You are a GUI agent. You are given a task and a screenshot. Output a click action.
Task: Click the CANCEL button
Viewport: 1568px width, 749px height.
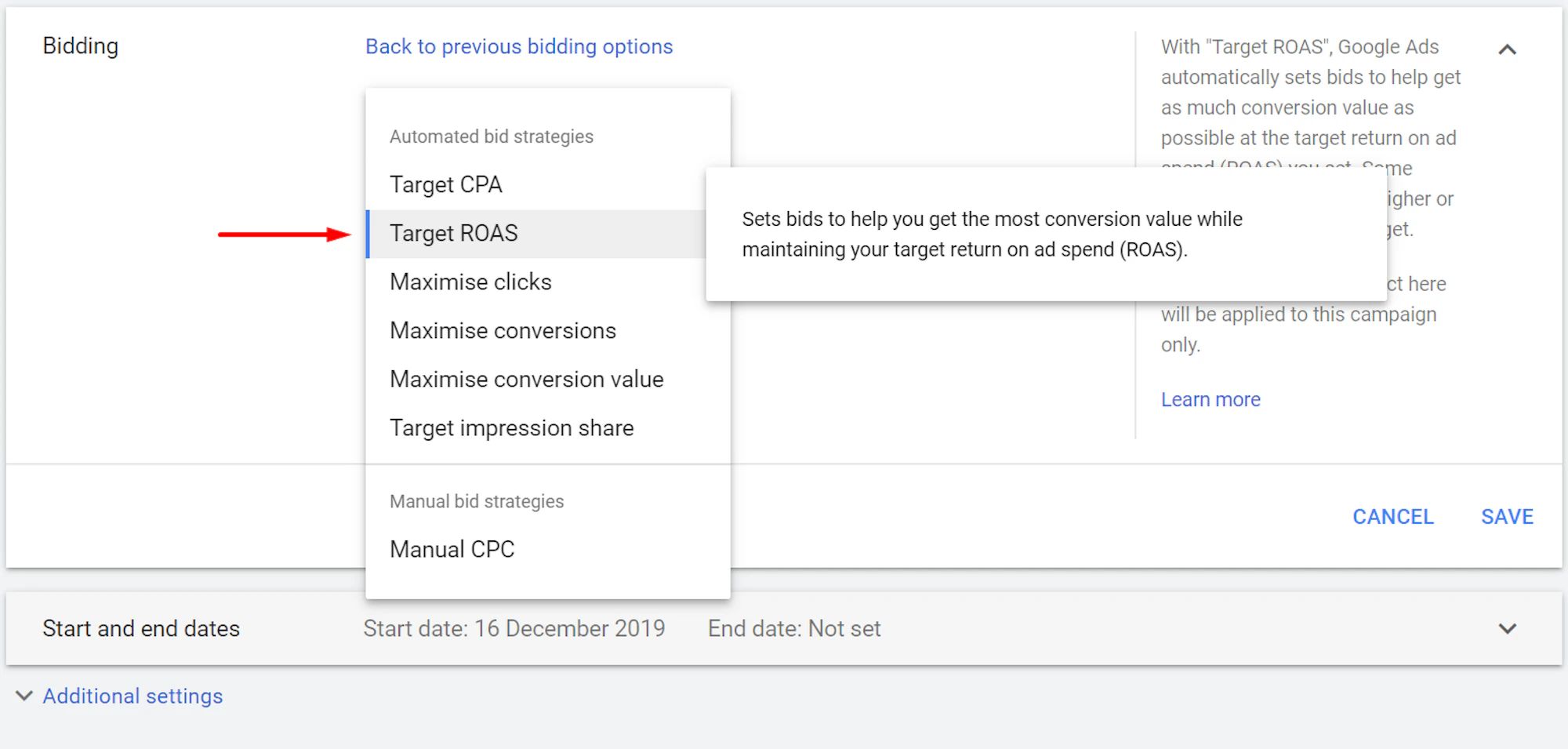coord(1392,516)
